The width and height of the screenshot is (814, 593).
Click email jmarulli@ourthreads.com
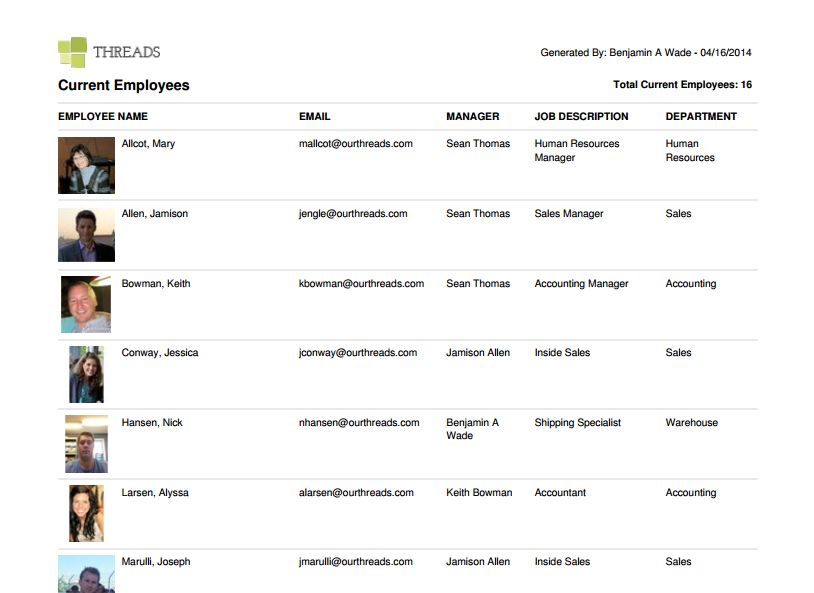coord(356,561)
